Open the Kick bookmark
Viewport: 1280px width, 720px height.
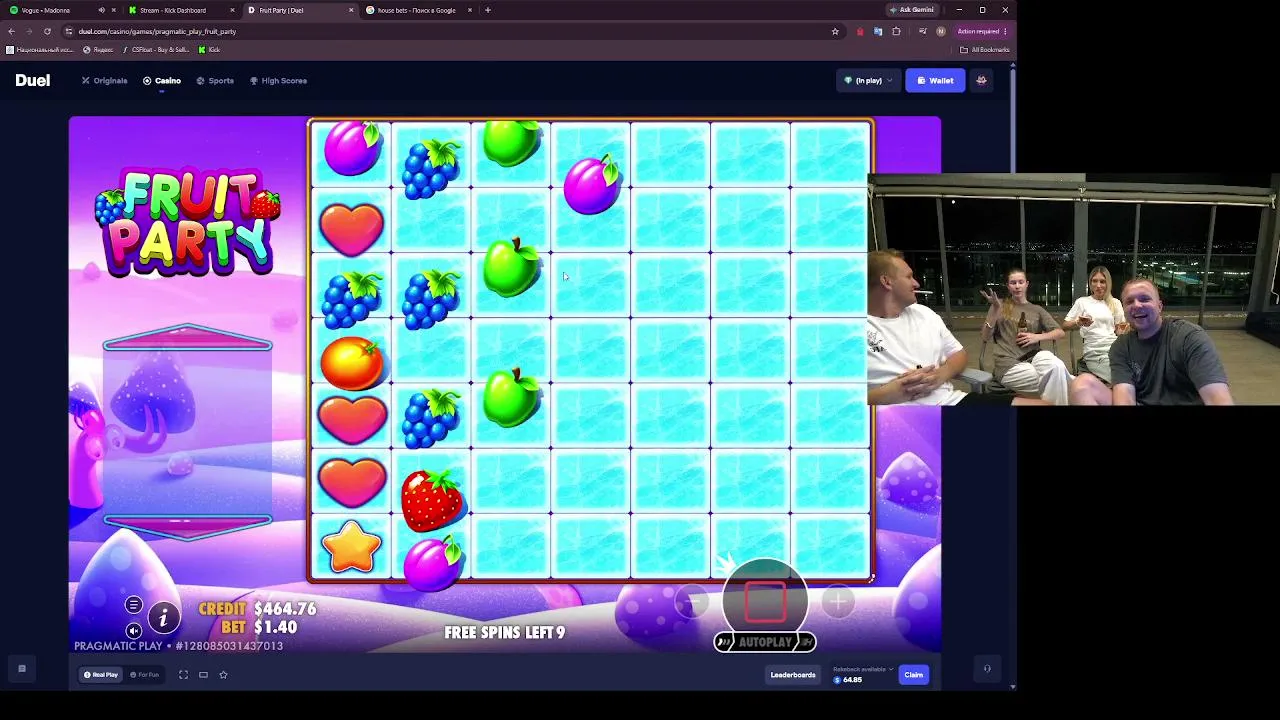point(209,49)
